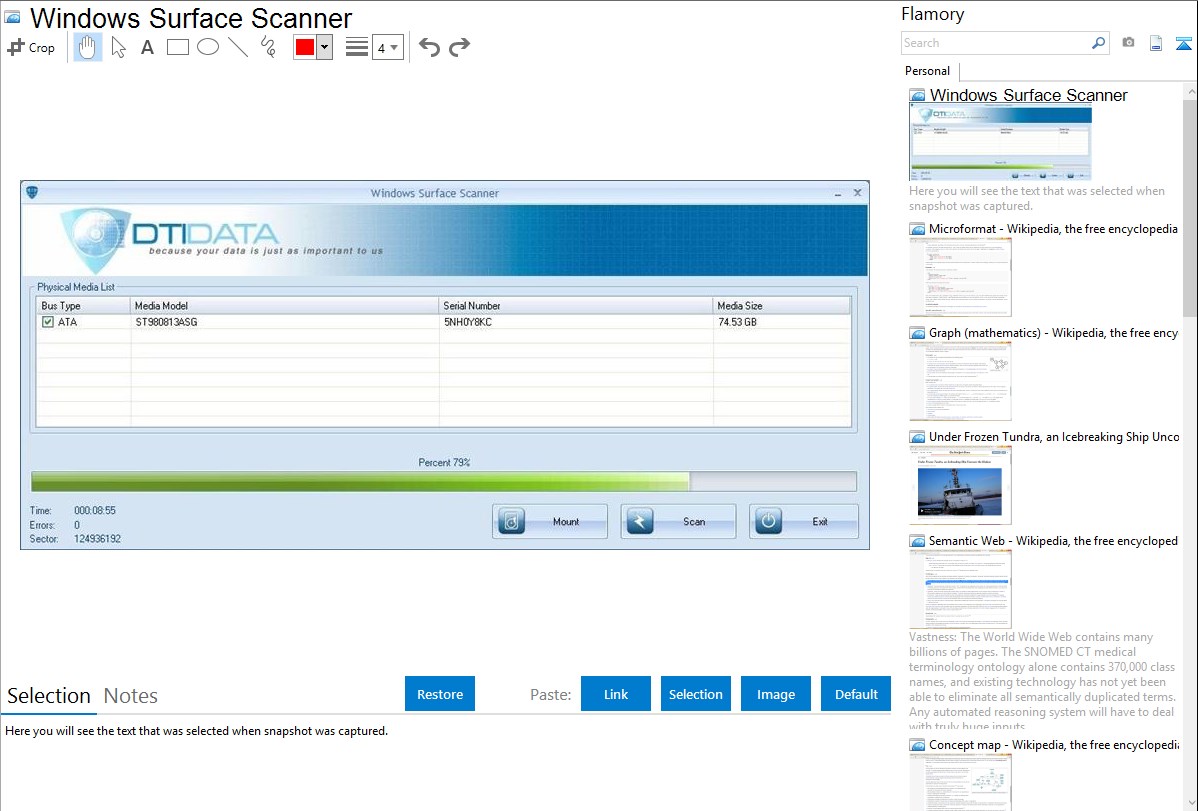Image resolution: width=1198 pixels, height=811 pixels.
Task: Click the document page icon in Flamory header
Action: pyautogui.click(x=1155, y=43)
